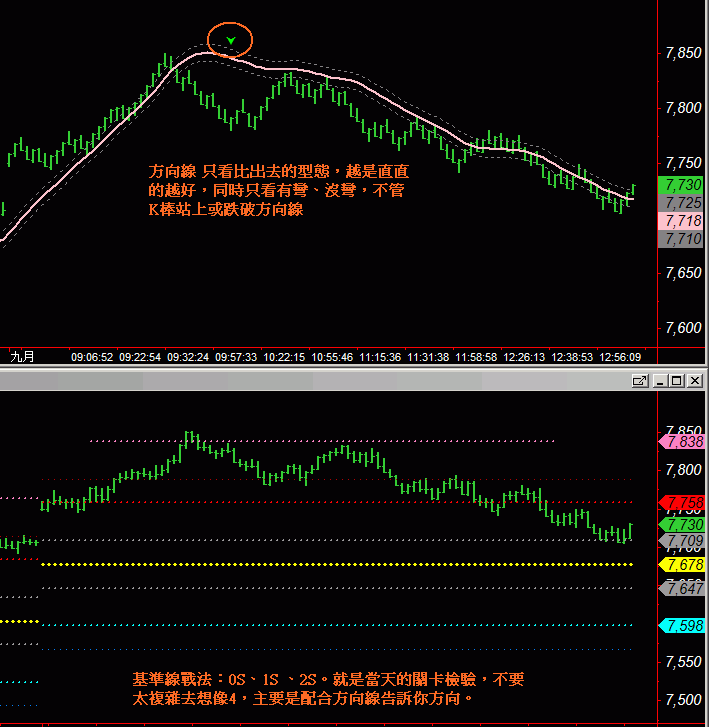Click the 7,850 price label on upper chart axis
The image size is (709, 727).
point(683,53)
